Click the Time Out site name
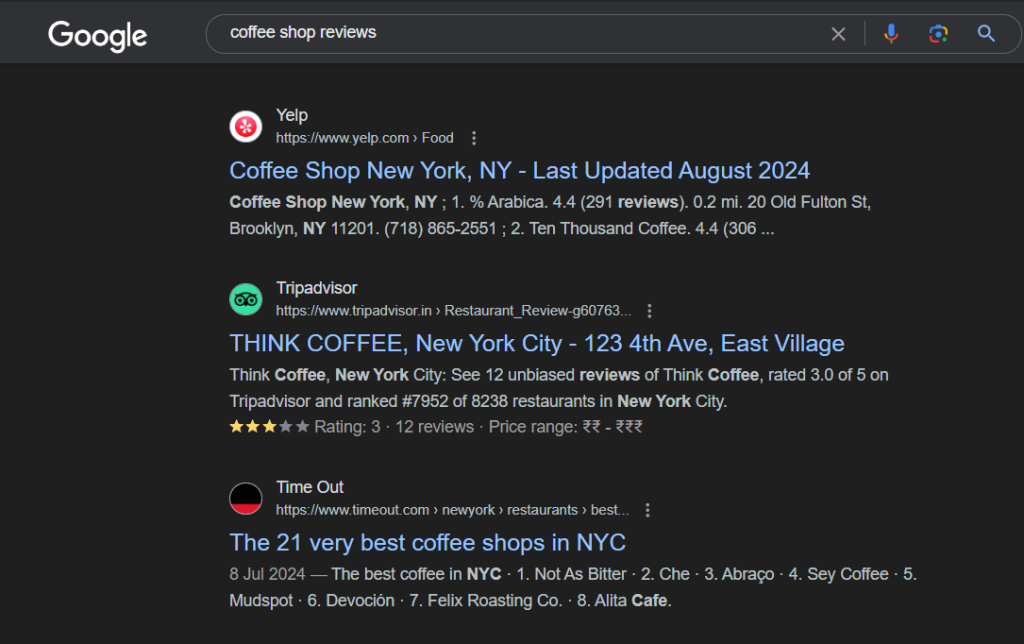Screen dimensions: 1024x644 pyautogui.click(x=310, y=487)
